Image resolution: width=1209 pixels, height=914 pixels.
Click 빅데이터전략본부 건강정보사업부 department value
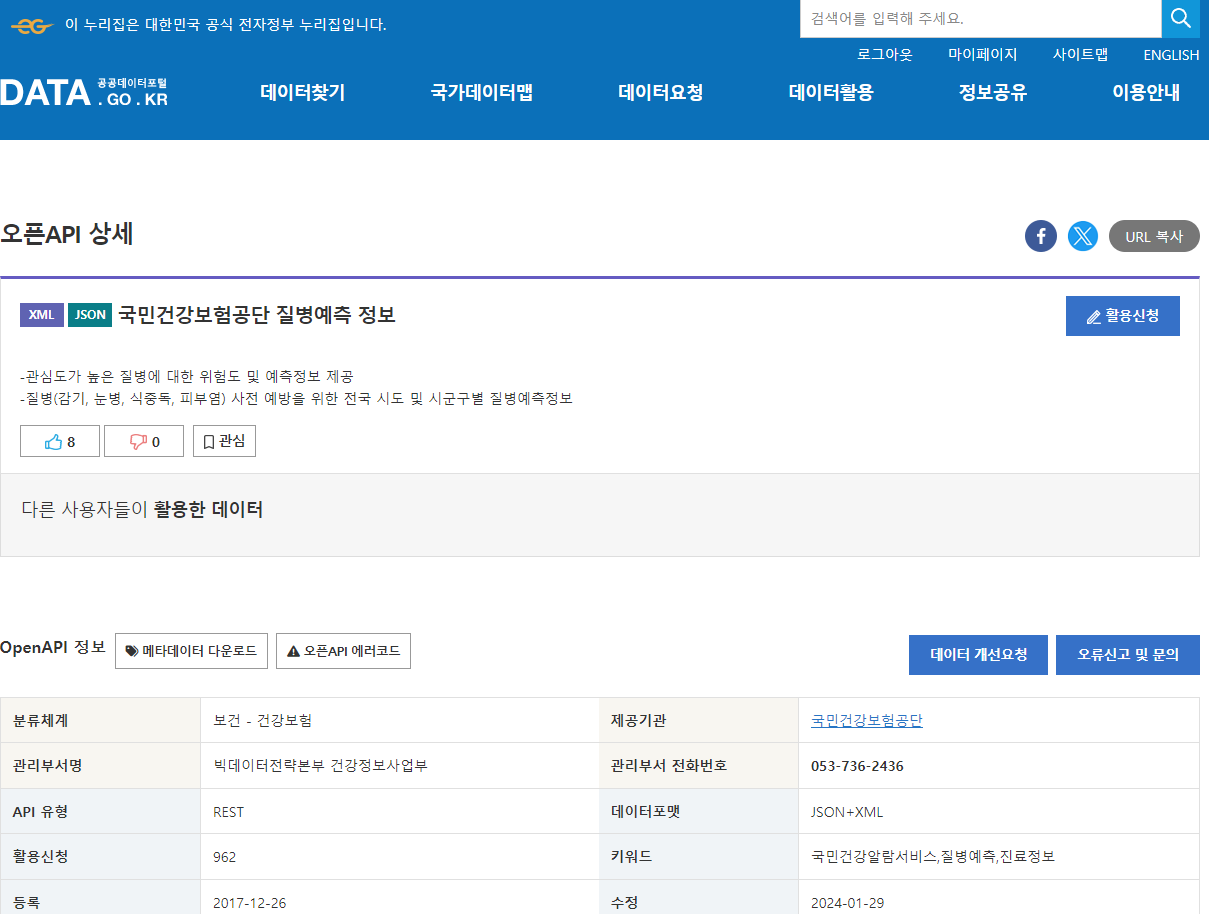pos(321,766)
